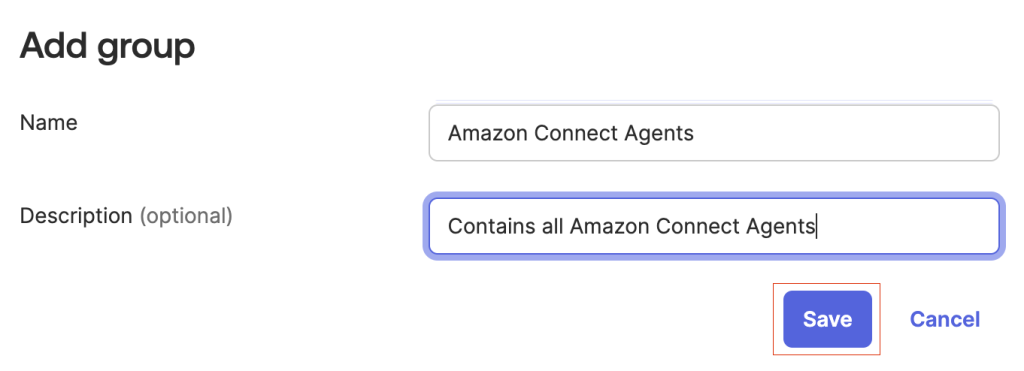The width and height of the screenshot is (1024, 371).
Task: Cancel adding the group
Action: click(944, 319)
